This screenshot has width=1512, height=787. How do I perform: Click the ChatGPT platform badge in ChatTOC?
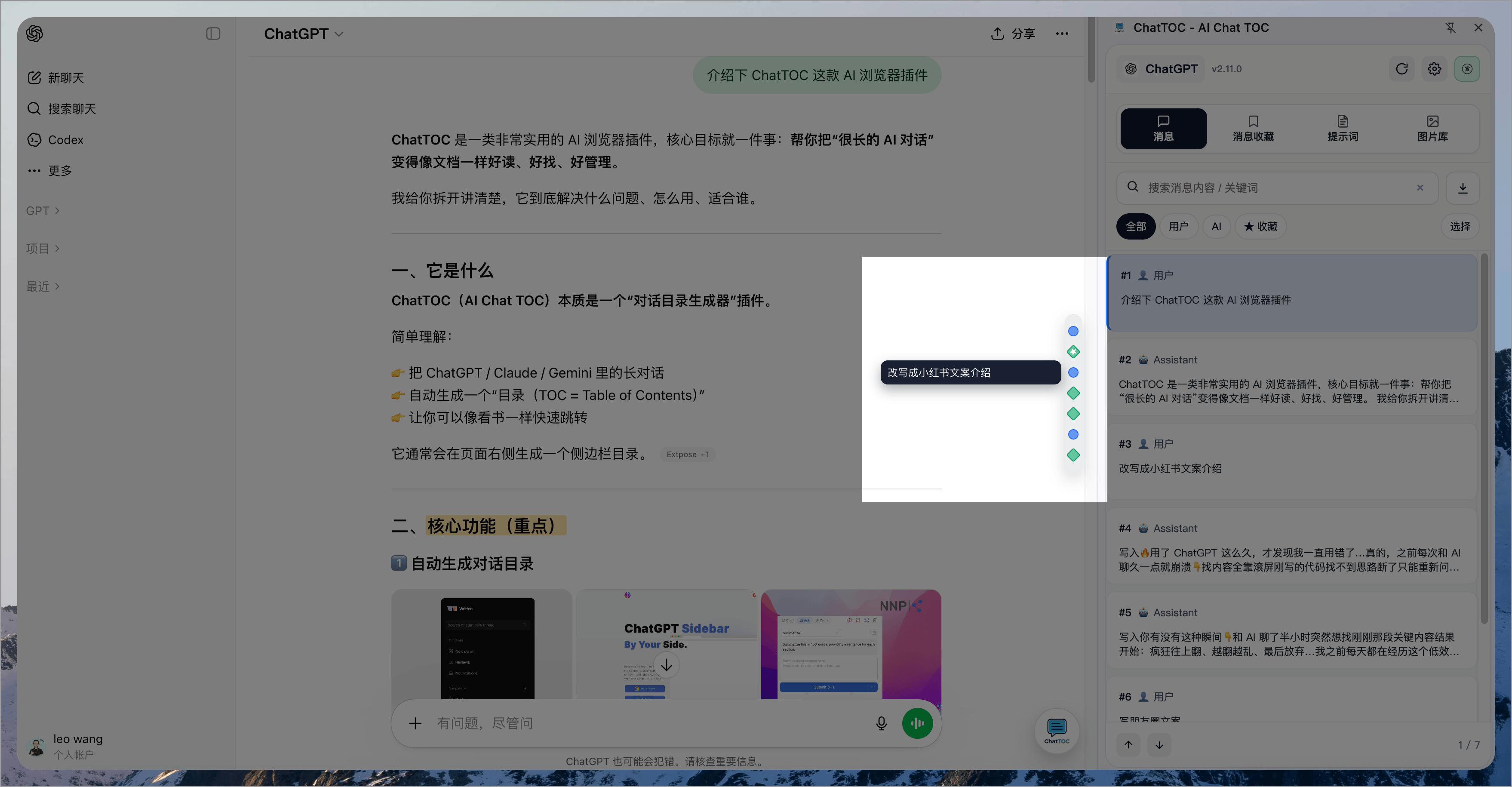pyautogui.click(x=1161, y=69)
